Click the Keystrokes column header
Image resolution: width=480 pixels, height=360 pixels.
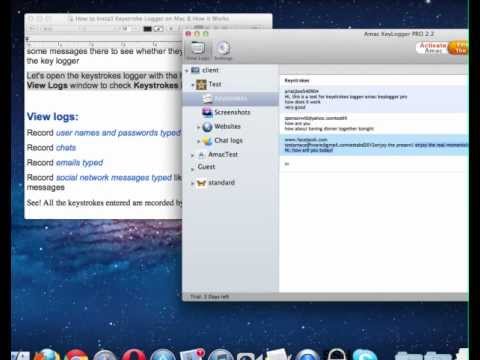[297, 80]
